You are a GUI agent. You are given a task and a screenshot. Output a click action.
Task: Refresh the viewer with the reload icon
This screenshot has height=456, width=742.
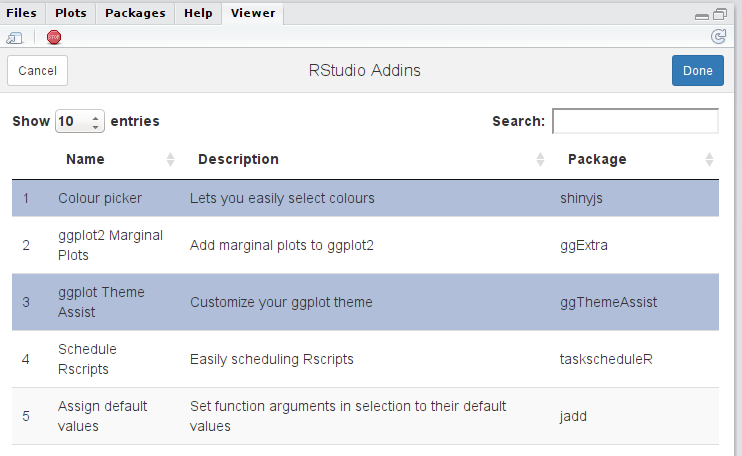717,37
